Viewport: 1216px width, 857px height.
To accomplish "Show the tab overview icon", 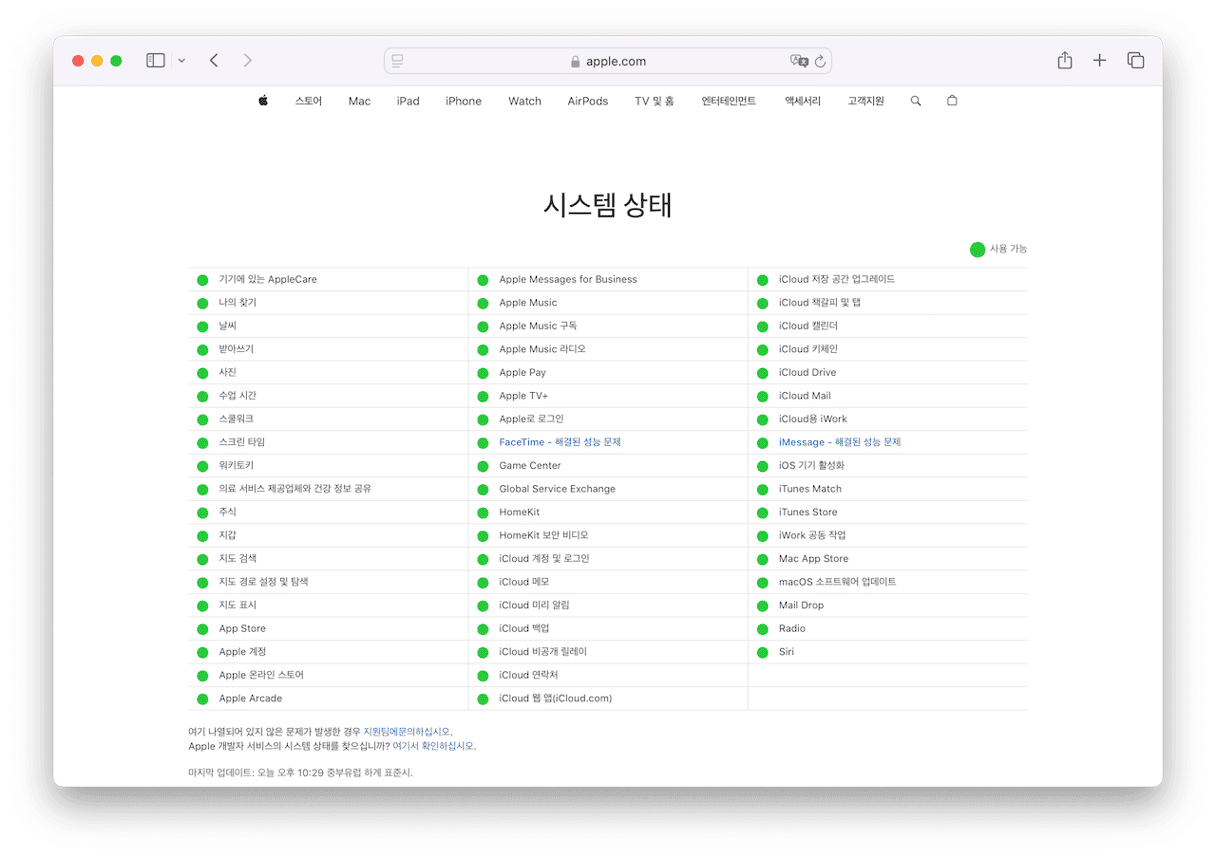I will click(x=1135, y=61).
